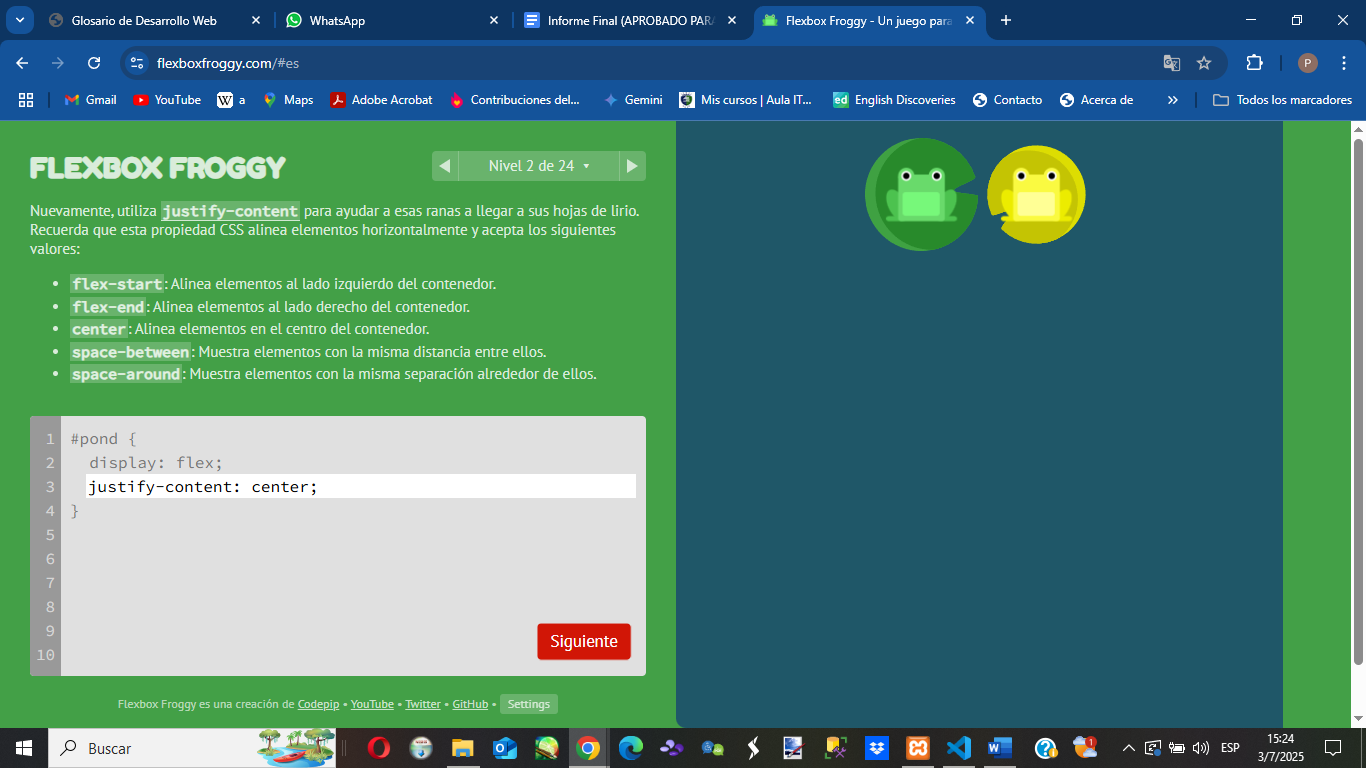1366x768 pixels.
Task: Open the Codepip link in footer
Action: (x=318, y=704)
